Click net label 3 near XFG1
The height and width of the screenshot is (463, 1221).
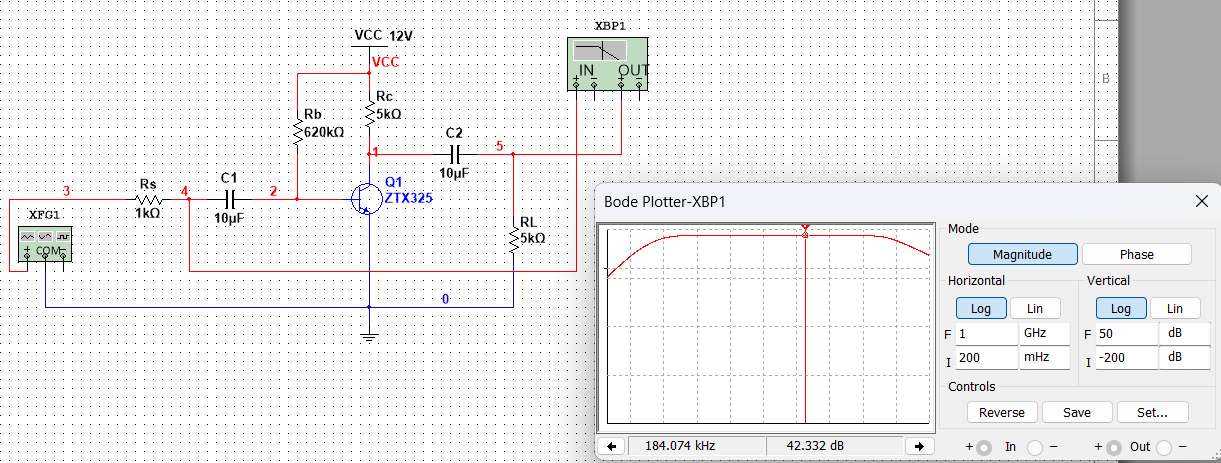click(66, 191)
